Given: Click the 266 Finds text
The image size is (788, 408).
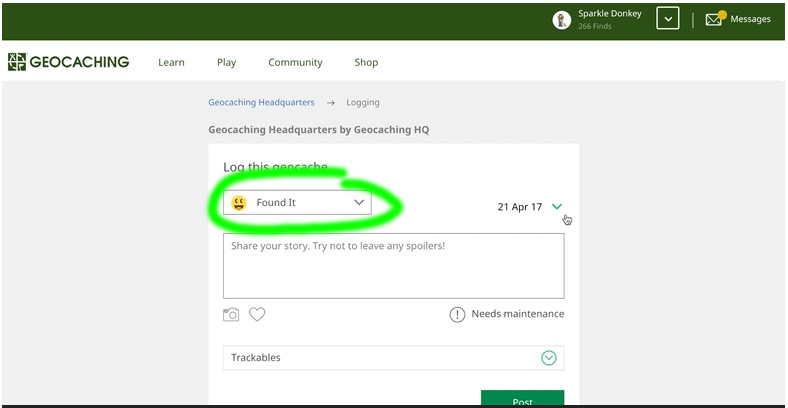Looking at the screenshot, I should point(595,26).
